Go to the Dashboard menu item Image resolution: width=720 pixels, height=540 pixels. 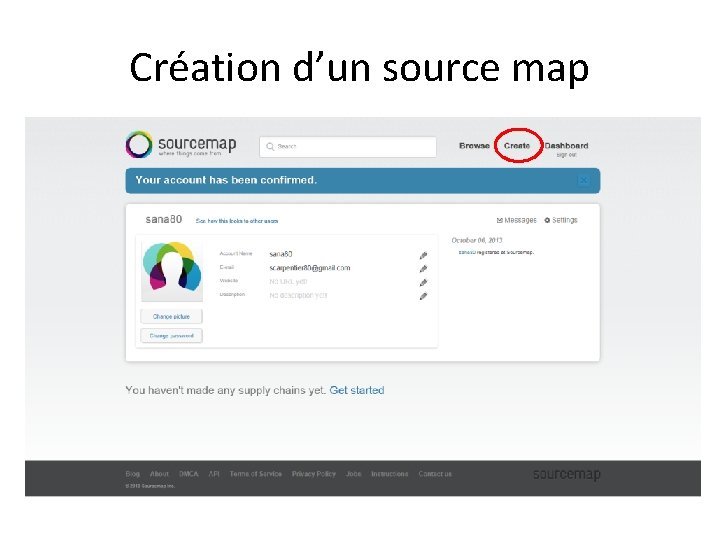(566, 146)
